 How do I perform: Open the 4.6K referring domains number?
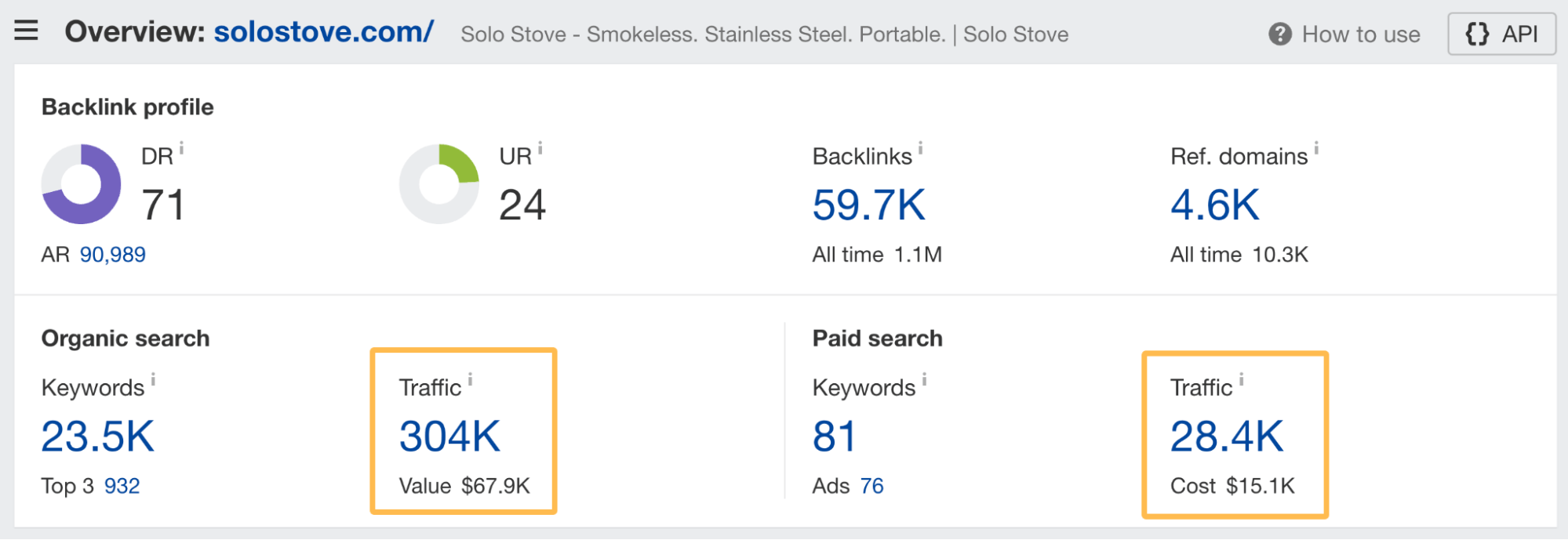(1215, 205)
